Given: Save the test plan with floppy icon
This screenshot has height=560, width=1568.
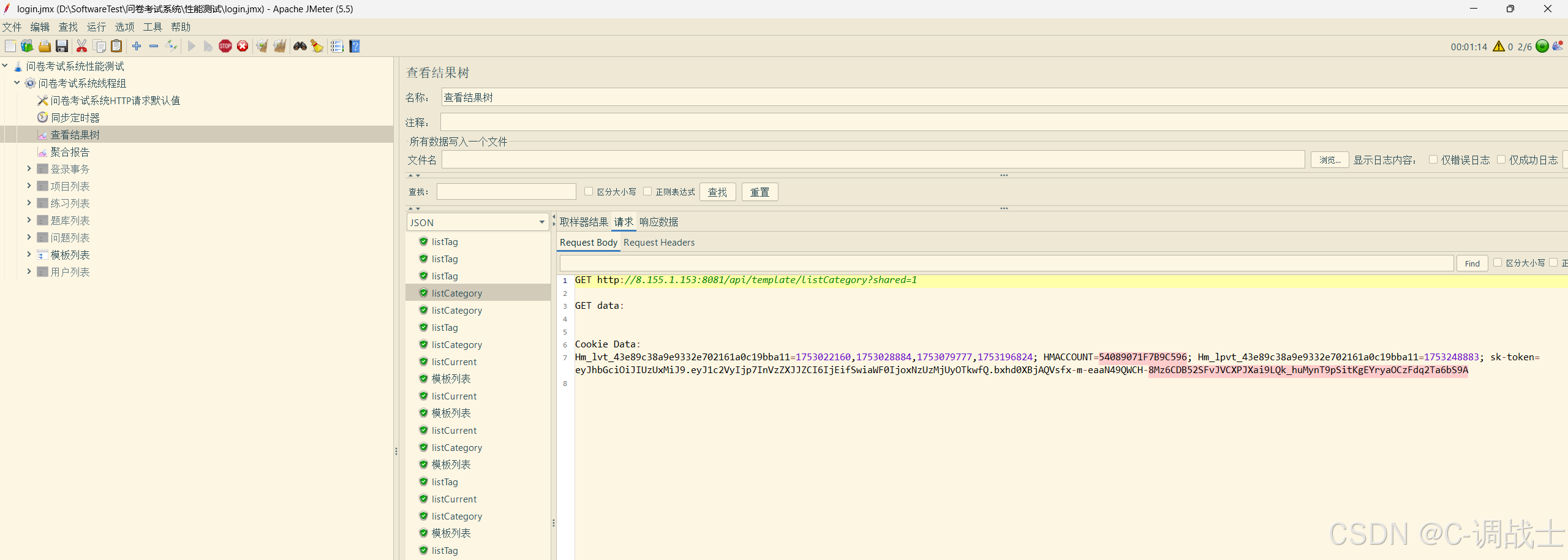Looking at the screenshot, I should (x=62, y=46).
